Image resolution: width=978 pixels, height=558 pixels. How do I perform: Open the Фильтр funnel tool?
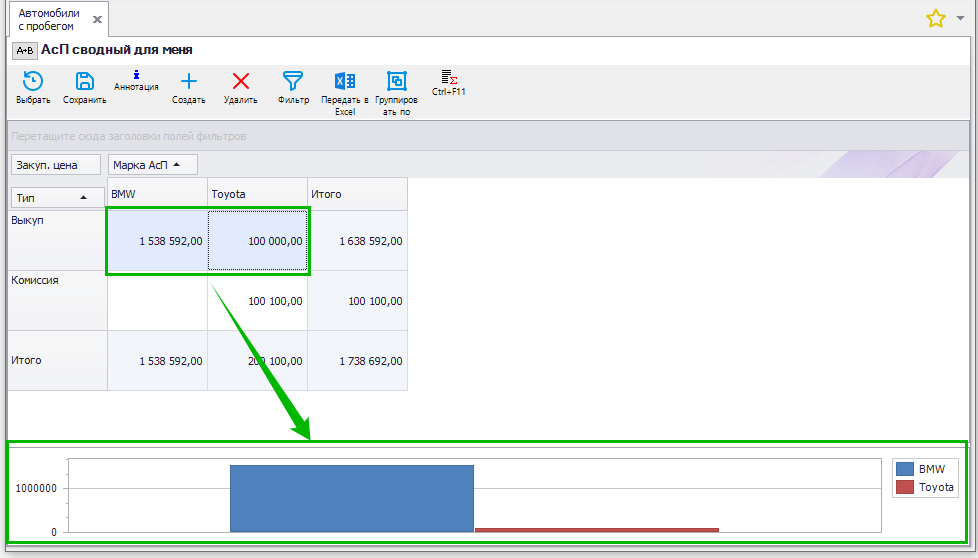(x=293, y=82)
